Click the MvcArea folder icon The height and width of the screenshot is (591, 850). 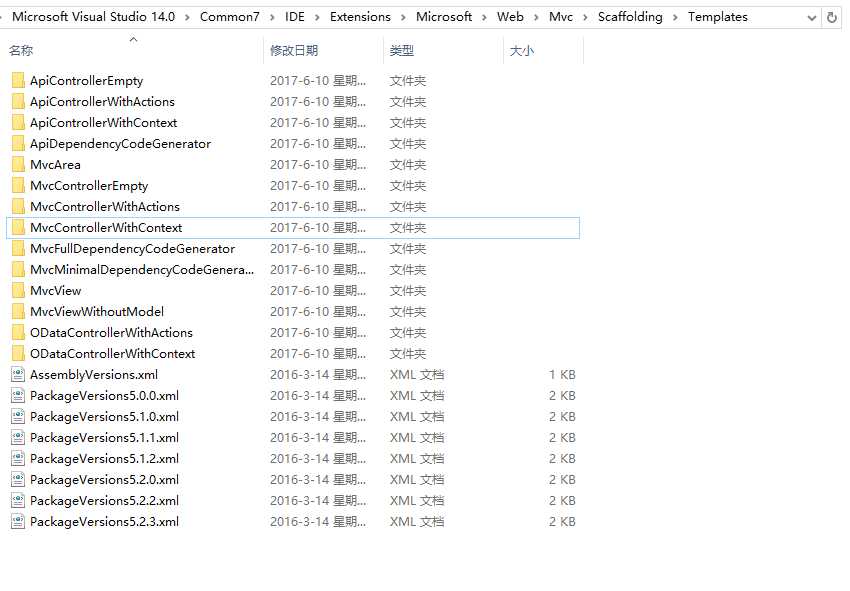tap(18, 165)
